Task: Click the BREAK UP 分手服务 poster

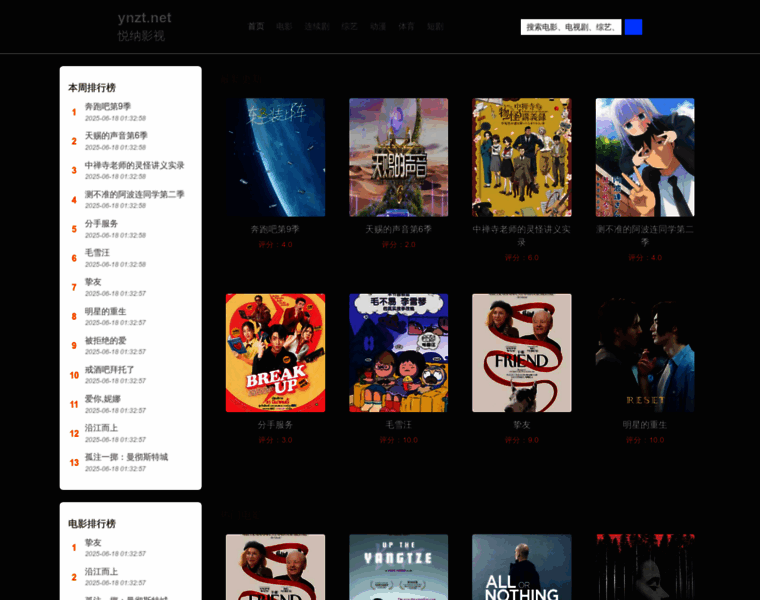Action: click(x=275, y=353)
